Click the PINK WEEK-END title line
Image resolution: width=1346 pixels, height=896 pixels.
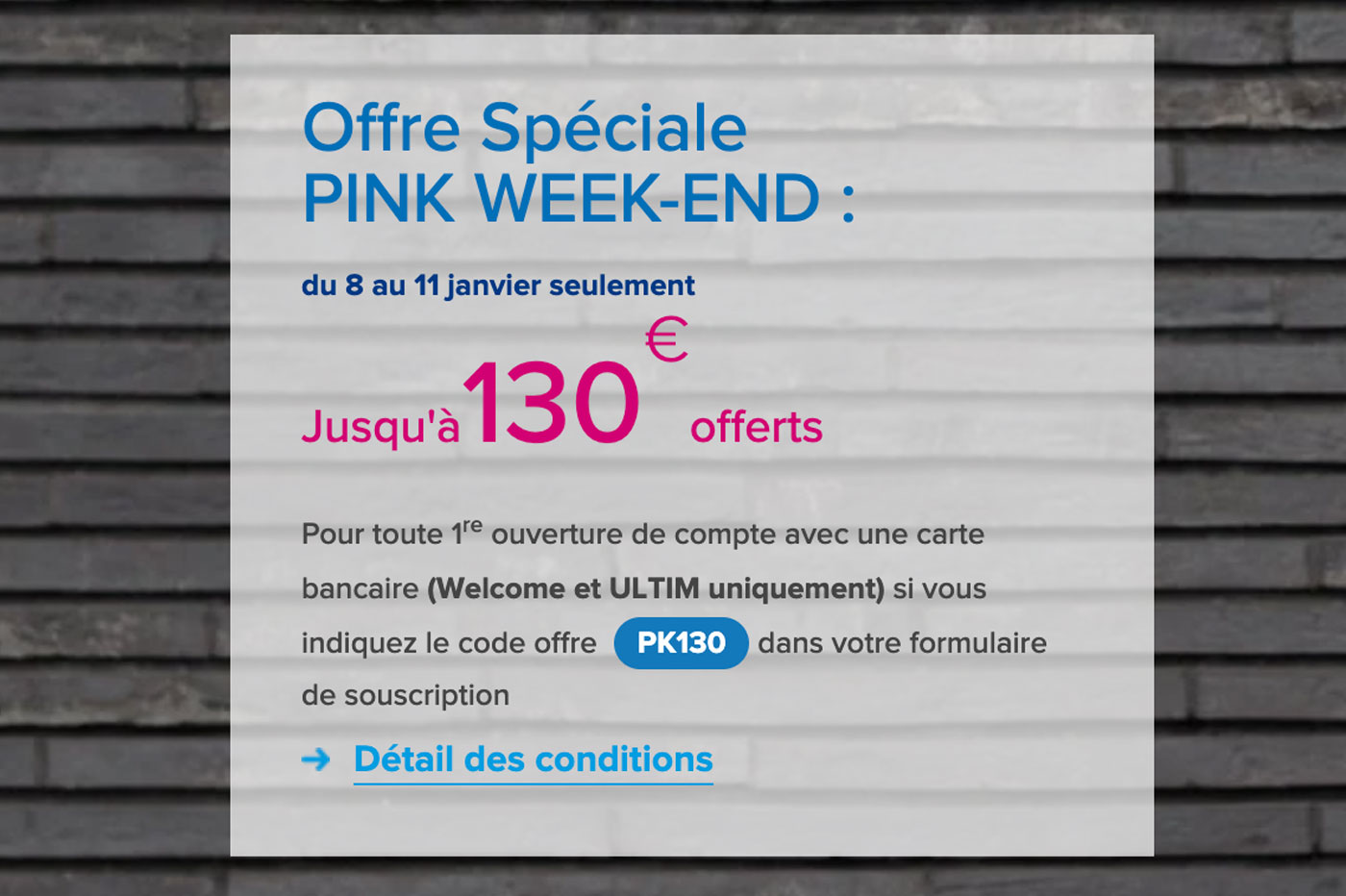click(561, 200)
